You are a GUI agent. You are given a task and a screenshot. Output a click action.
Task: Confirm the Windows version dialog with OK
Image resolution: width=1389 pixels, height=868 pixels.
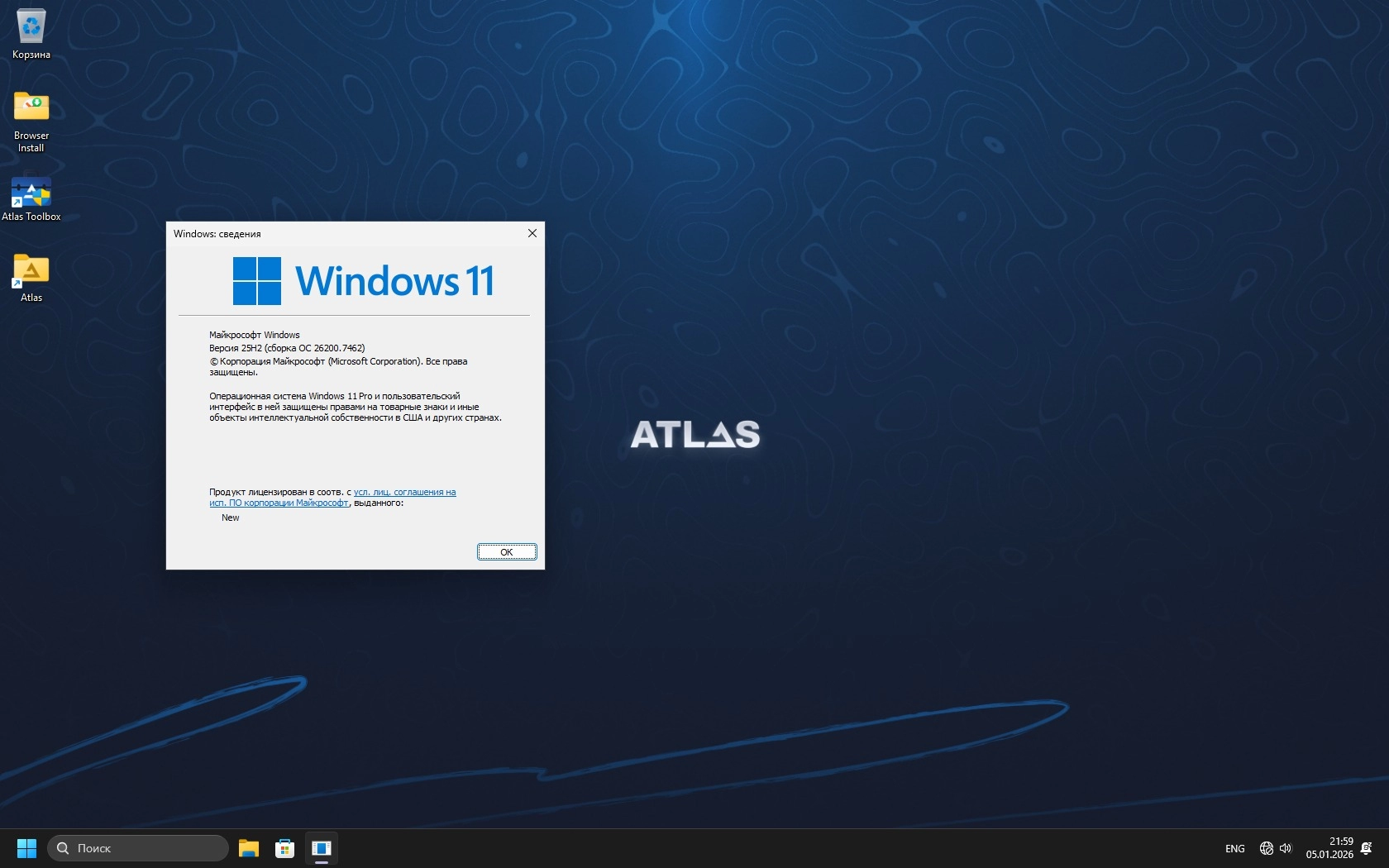[507, 552]
